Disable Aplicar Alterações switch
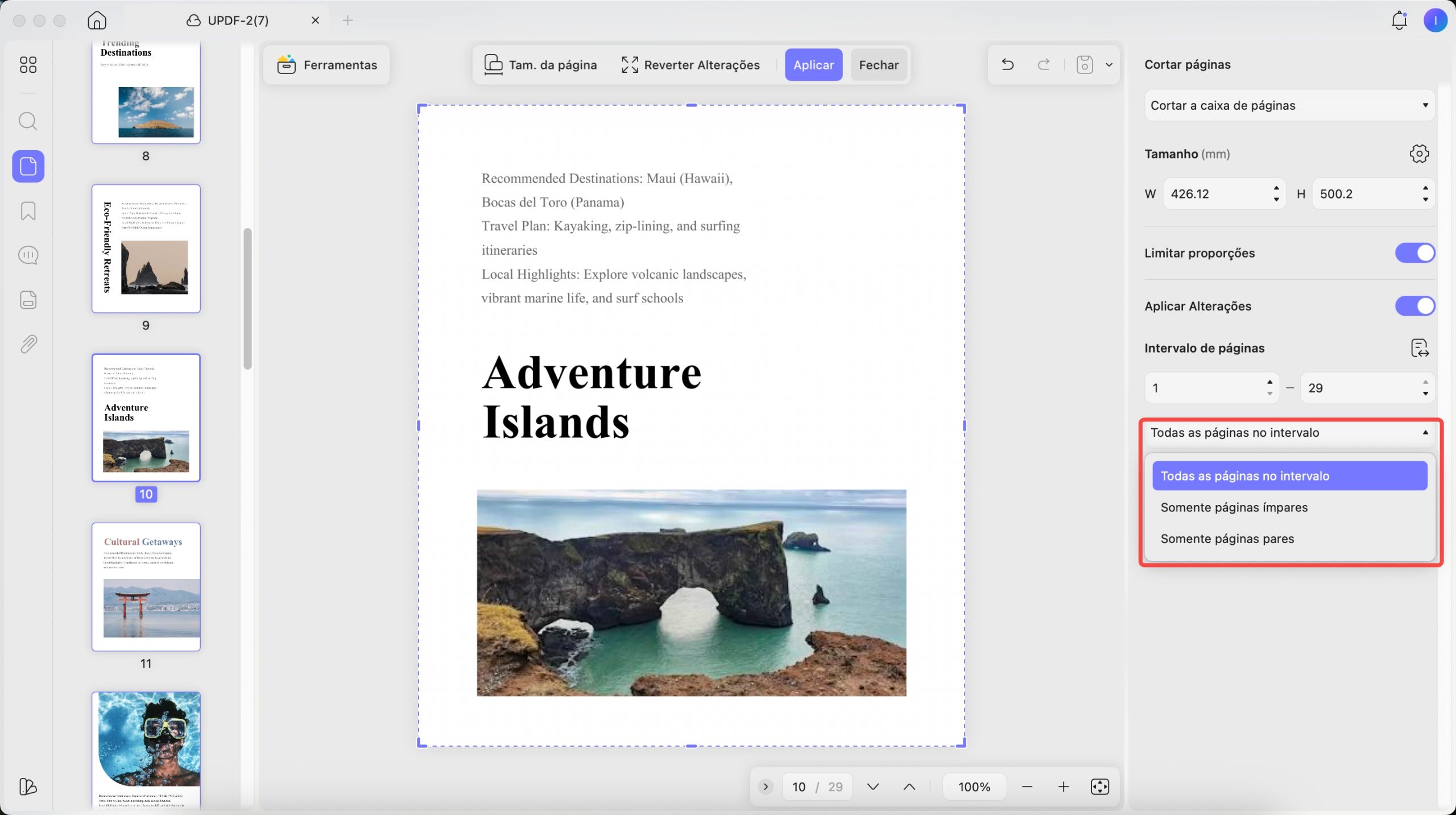 [1414, 306]
